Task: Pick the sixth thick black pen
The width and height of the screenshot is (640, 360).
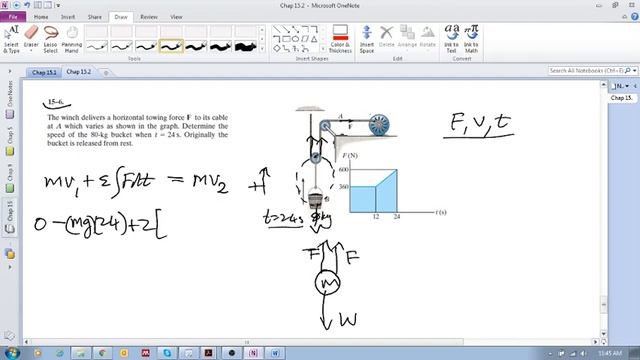Action: (221, 47)
